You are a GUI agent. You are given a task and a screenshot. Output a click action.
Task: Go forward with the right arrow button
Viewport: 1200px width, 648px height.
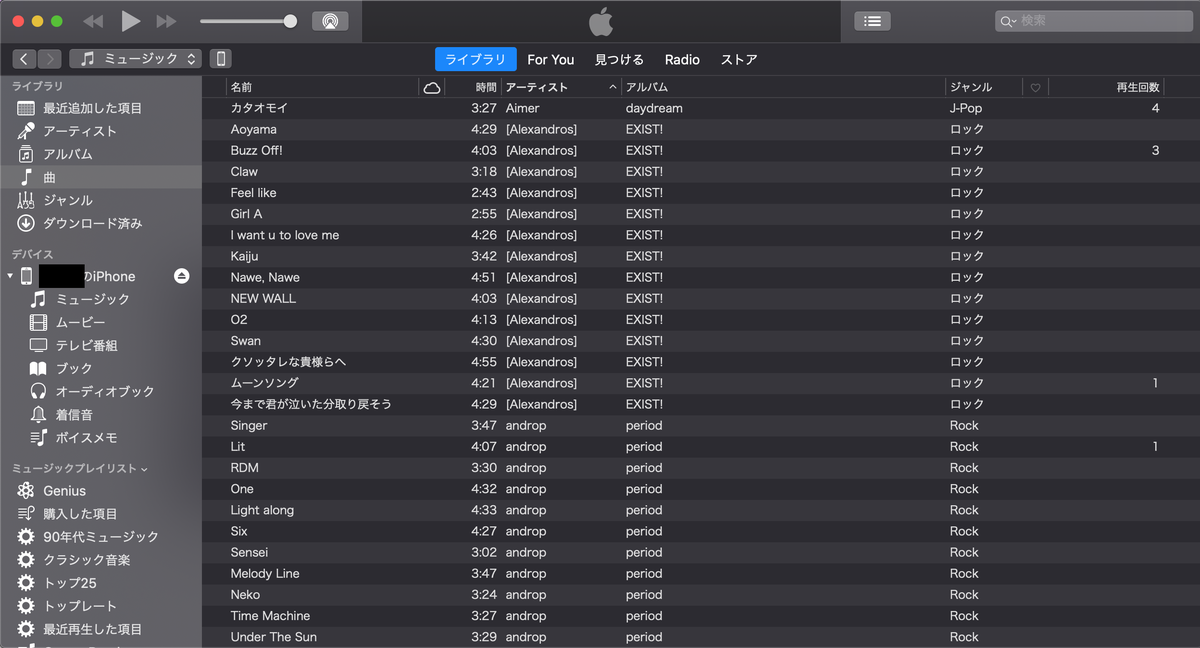[49, 59]
